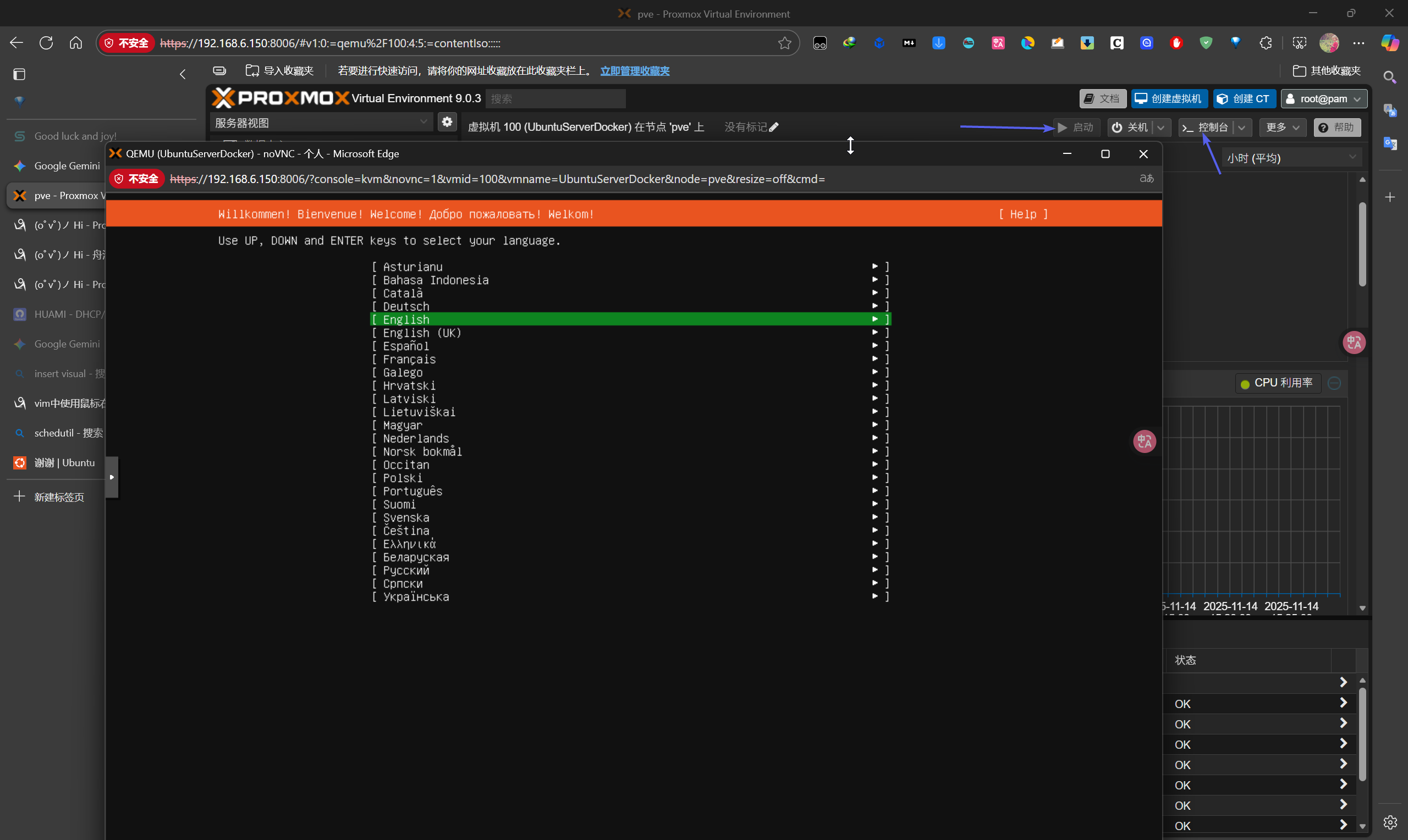
Task: Click the Proxmox 搜索 search field
Action: [x=555, y=98]
